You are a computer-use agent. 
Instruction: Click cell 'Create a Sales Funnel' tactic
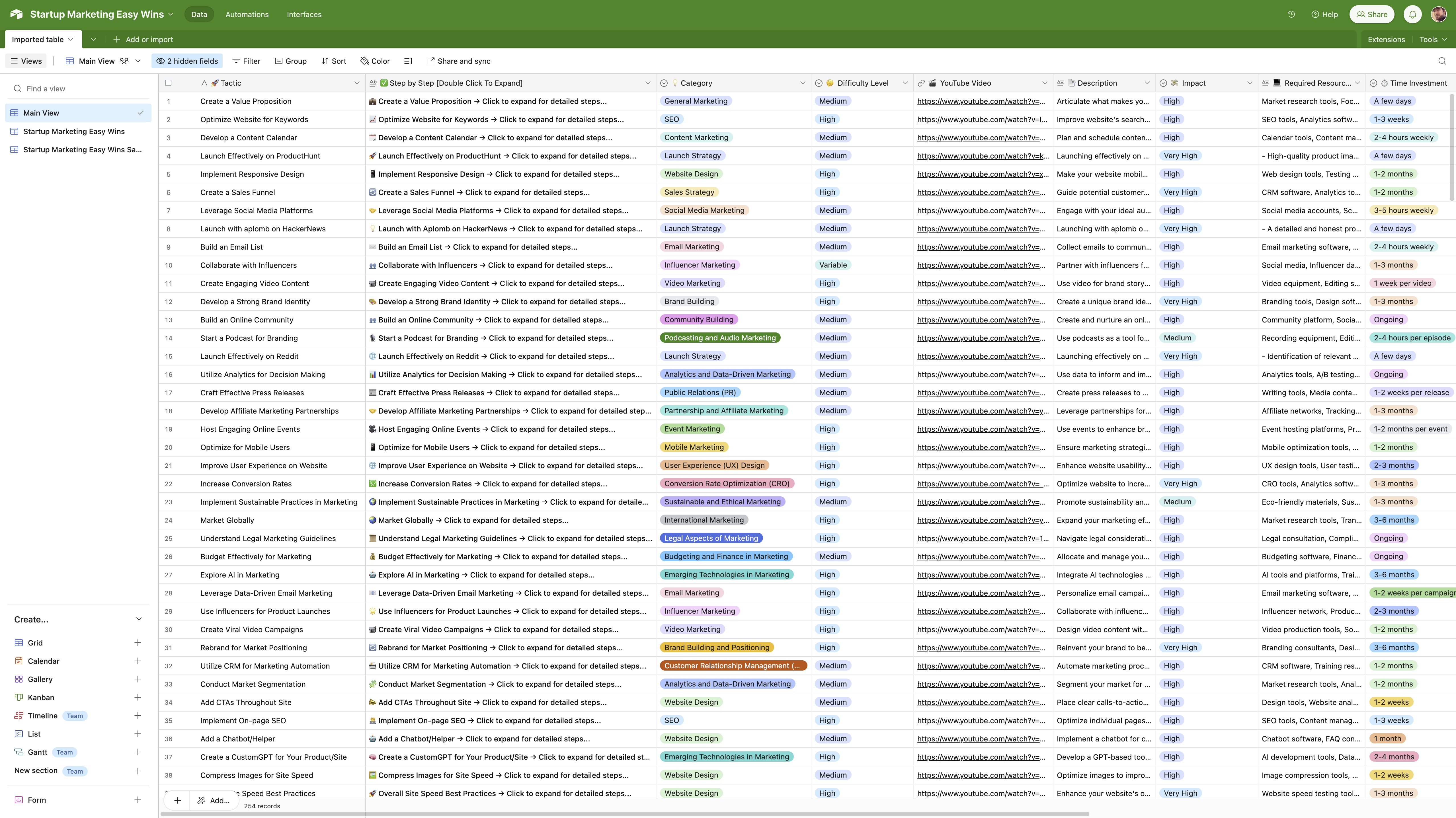[237, 192]
